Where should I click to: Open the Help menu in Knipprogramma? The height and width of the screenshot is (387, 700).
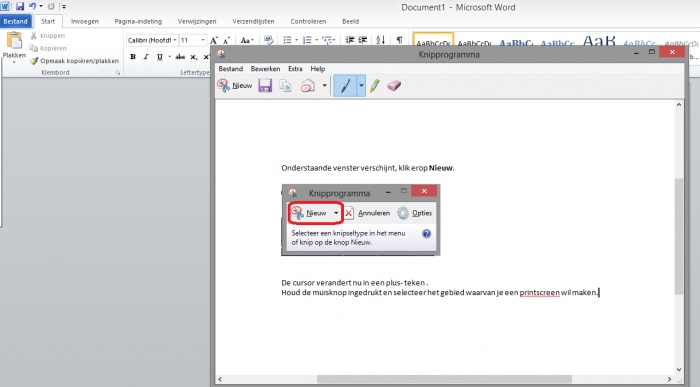point(317,69)
